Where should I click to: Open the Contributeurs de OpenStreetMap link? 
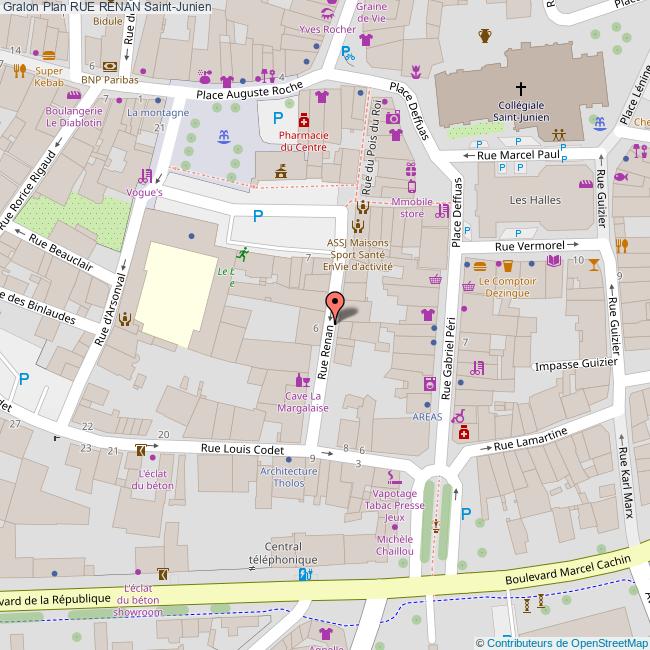pos(567,642)
